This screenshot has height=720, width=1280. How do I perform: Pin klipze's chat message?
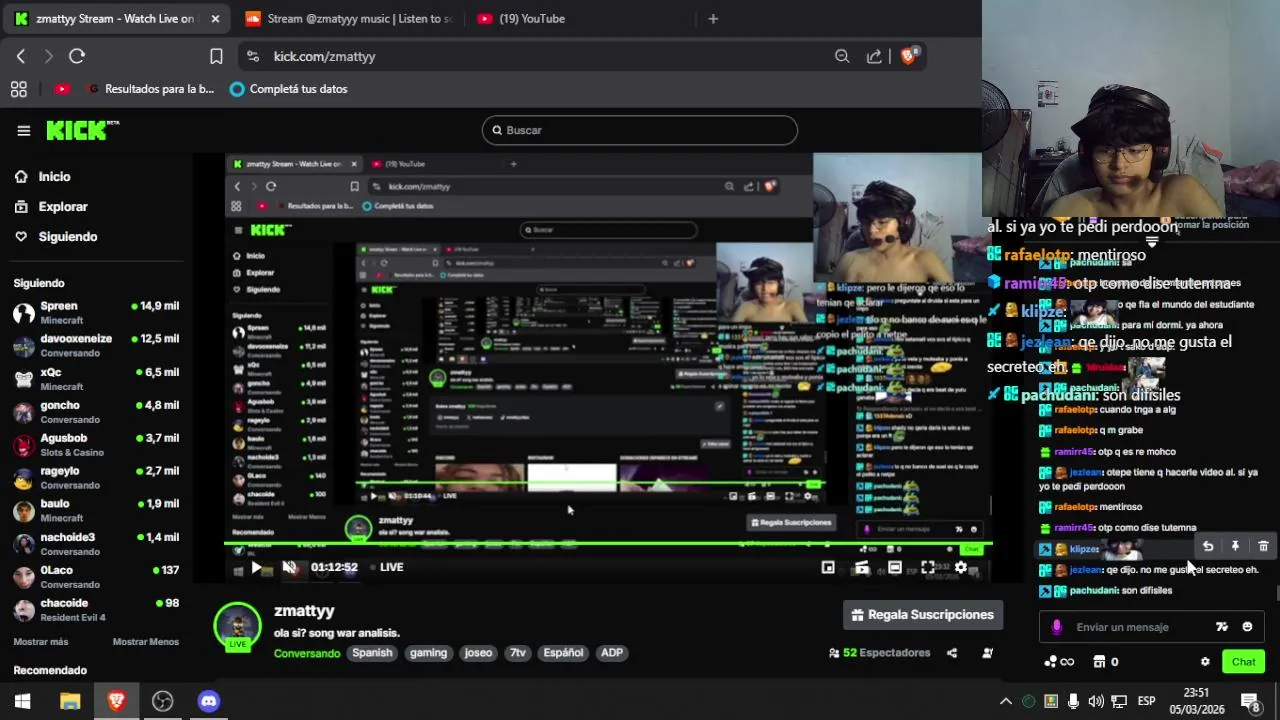1235,546
